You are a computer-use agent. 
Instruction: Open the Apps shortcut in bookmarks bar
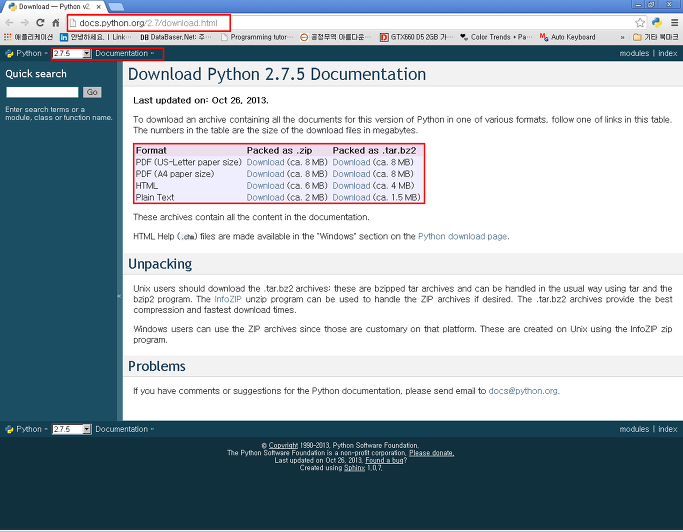(28, 37)
